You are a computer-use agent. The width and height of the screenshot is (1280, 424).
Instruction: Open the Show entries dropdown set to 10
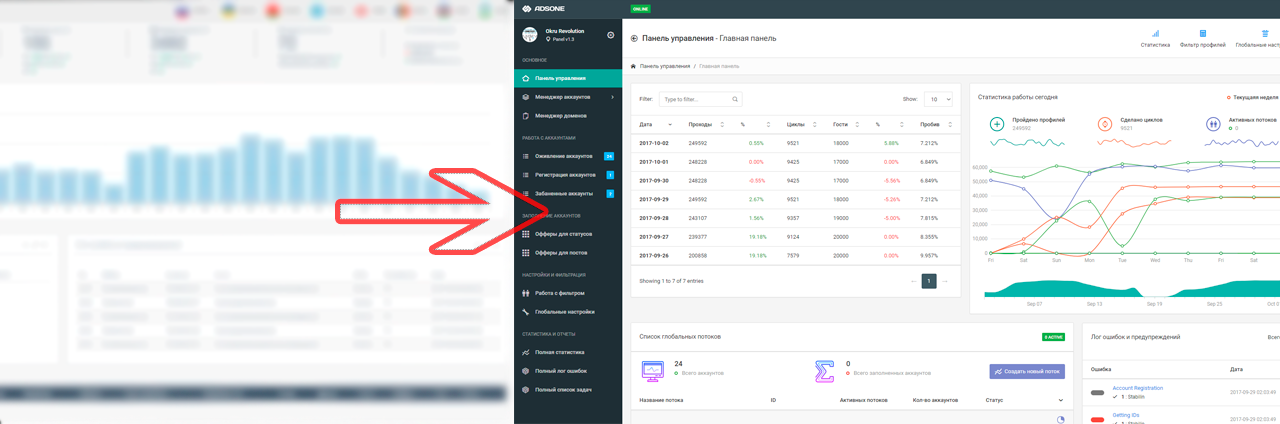click(x=937, y=99)
